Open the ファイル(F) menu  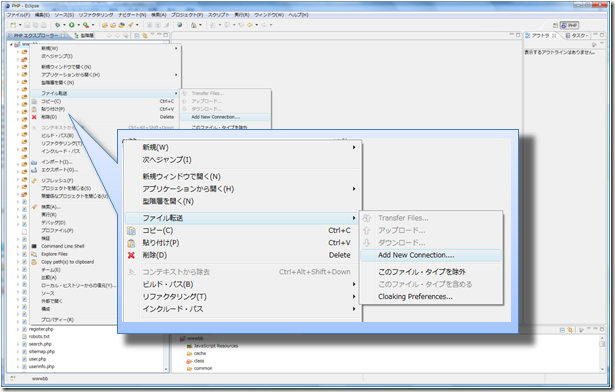click(18, 15)
